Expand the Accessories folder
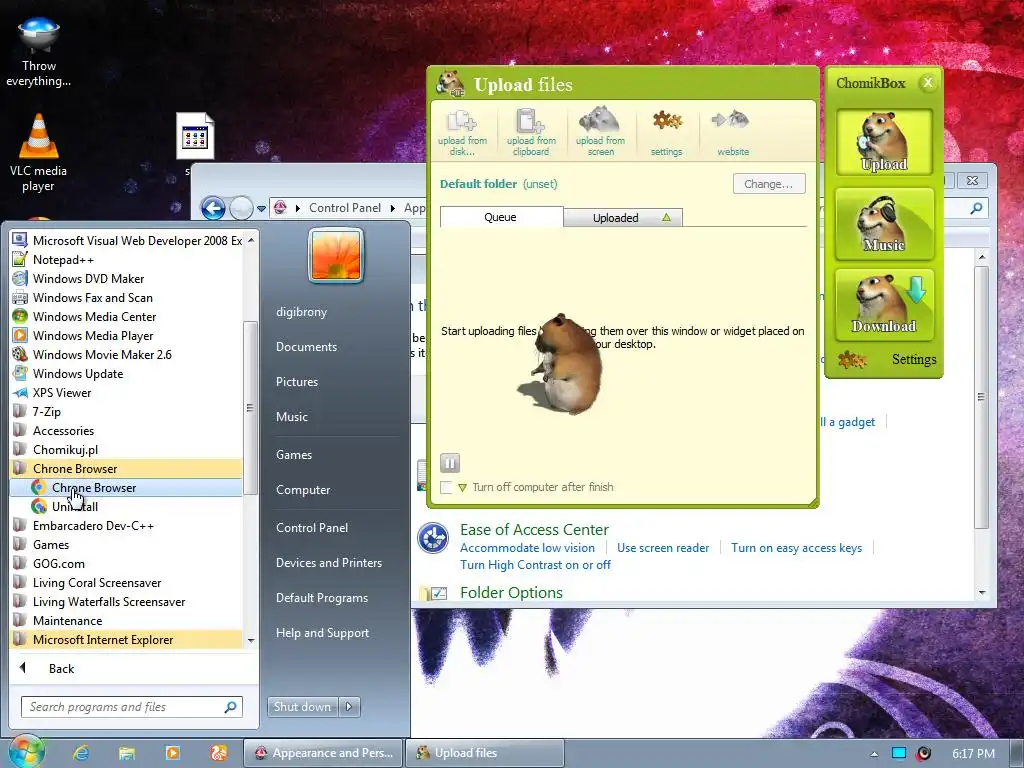Image resolution: width=1024 pixels, height=768 pixels. [125, 430]
